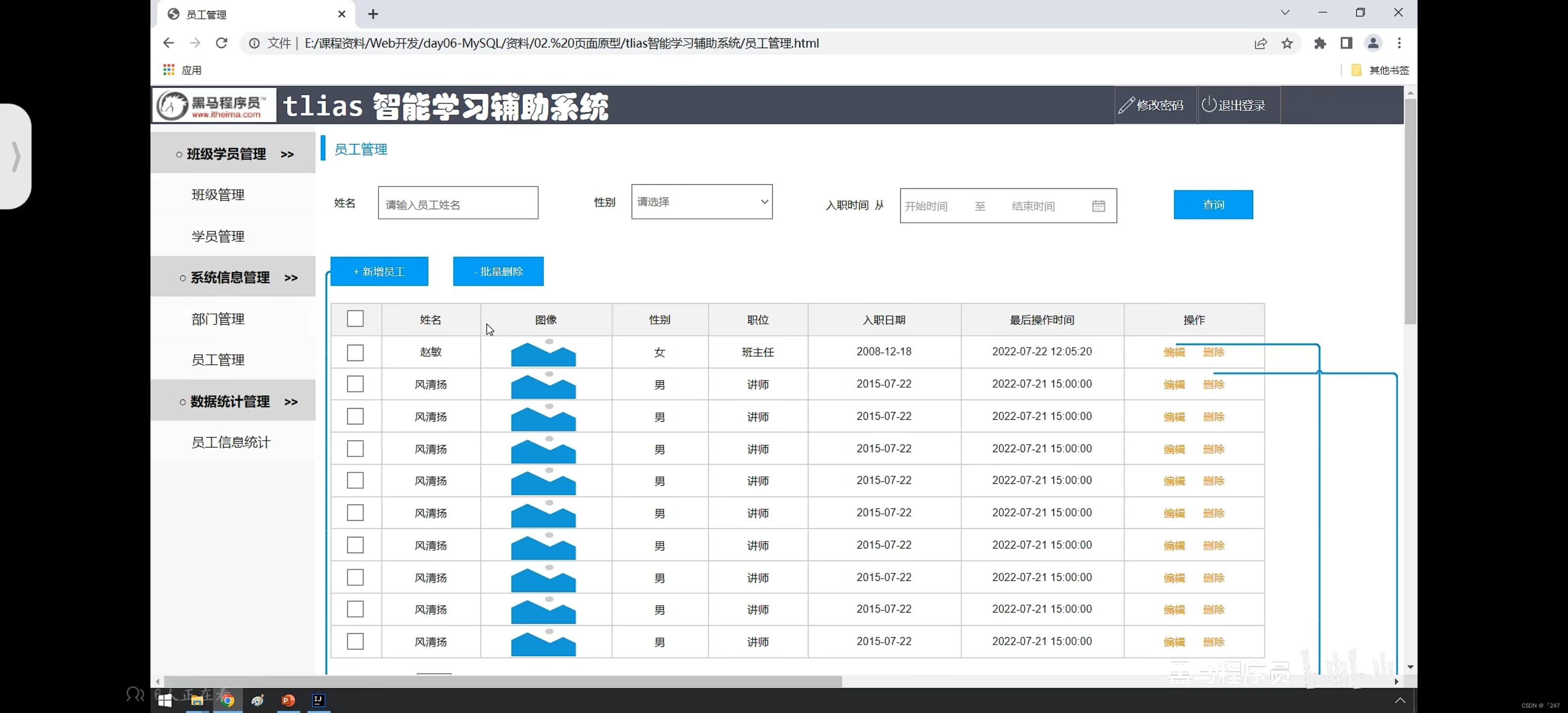Open PowerPoint from the taskbar

pos(289,700)
